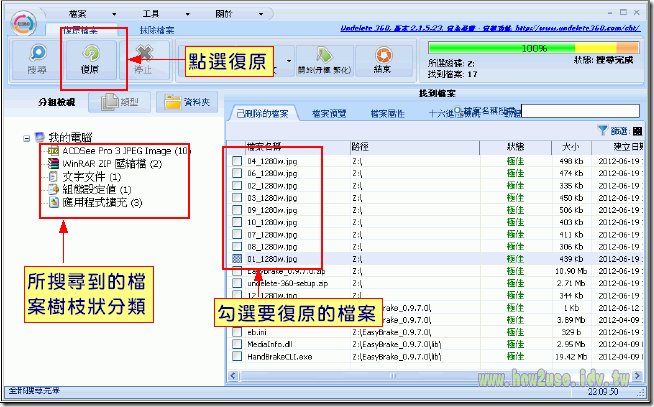Tick the checkbox for MediaInfo.dll
654x407 pixels.
237,344
